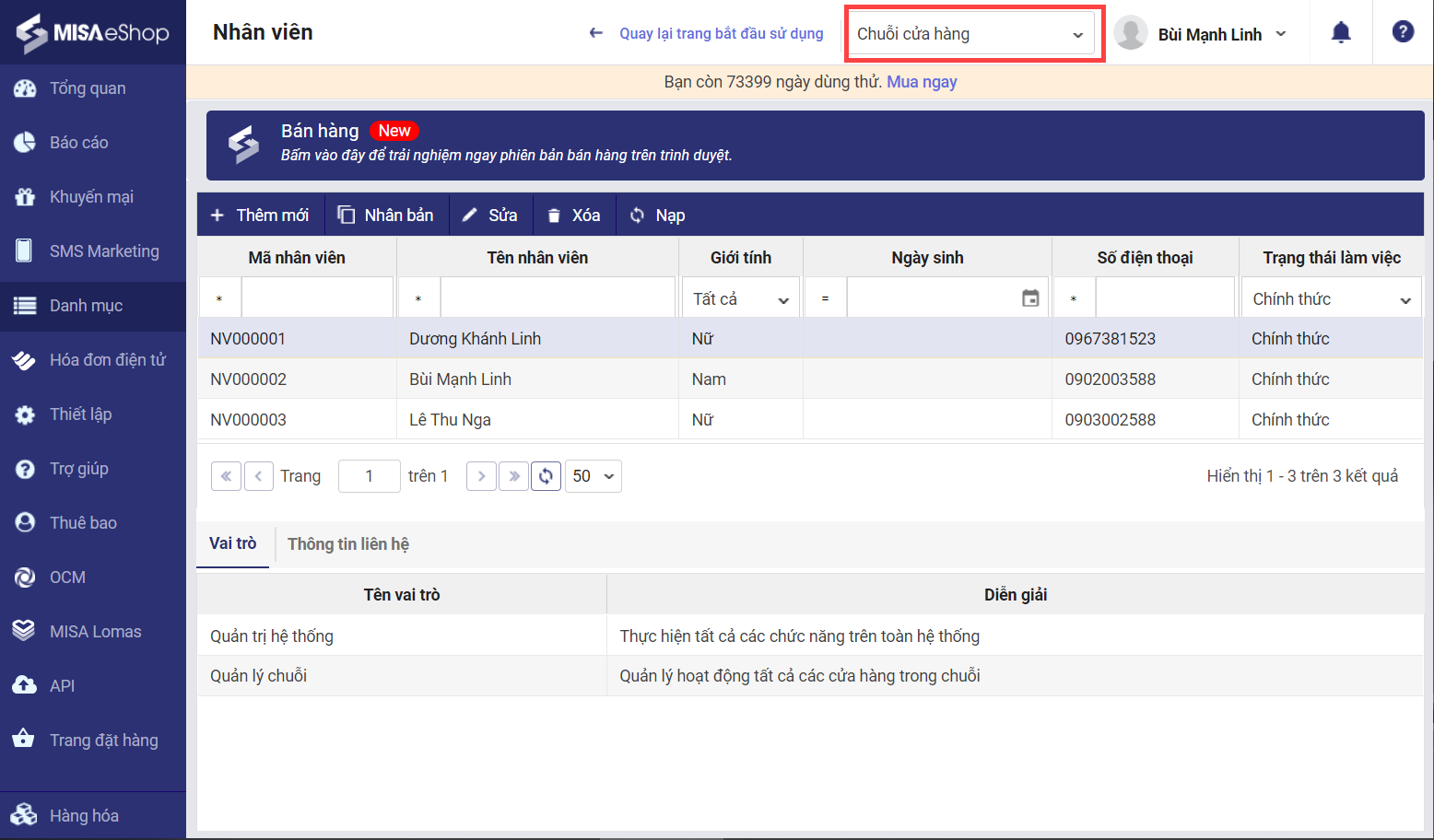Switch to Thông tin liên hệ tab
This screenshot has height=840, width=1434.
(x=348, y=544)
